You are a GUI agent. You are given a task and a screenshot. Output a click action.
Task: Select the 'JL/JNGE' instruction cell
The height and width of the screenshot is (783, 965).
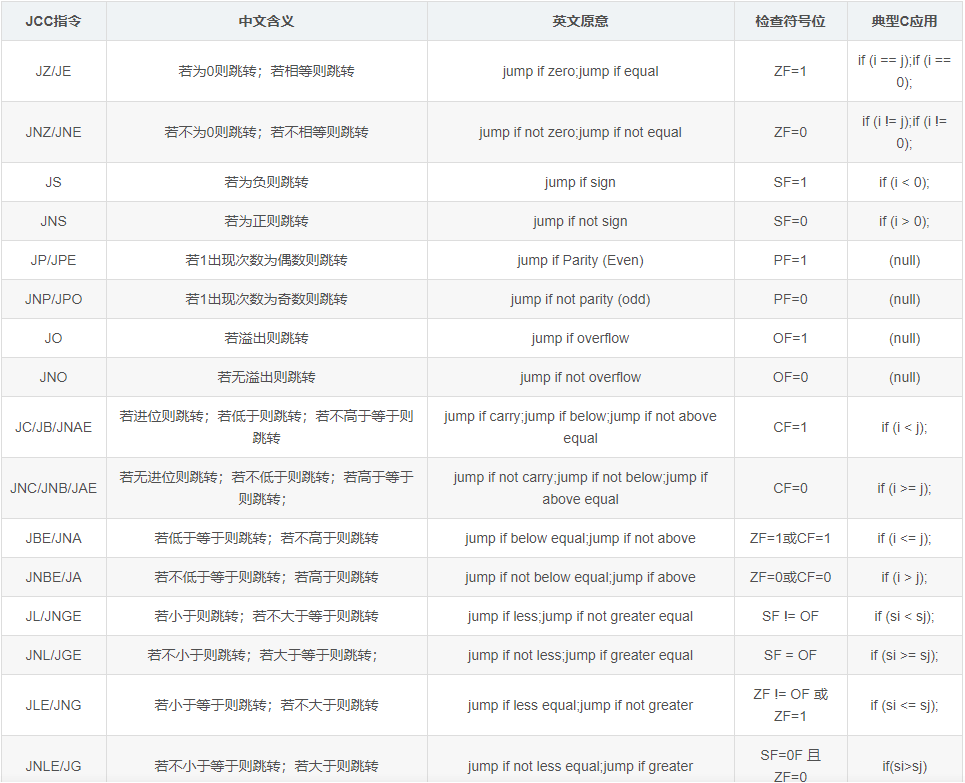(54, 616)
